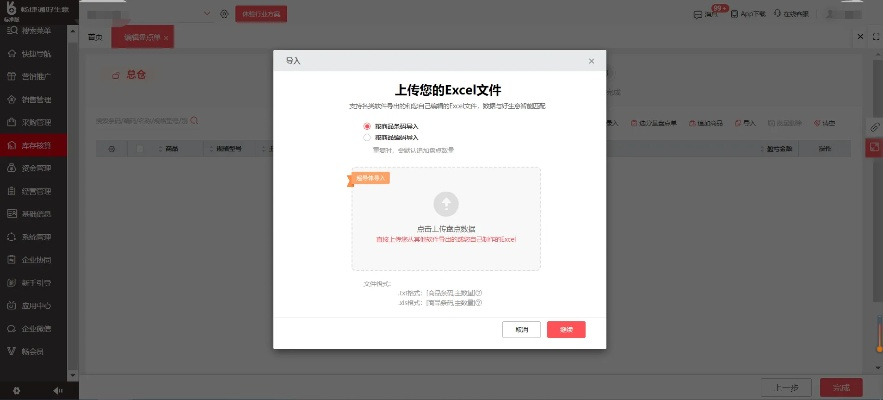Expand the store selector dropdown arrow in header
The height and width of the screenshot is (400, 883).
pyautogui.click(x=207, y=14)
